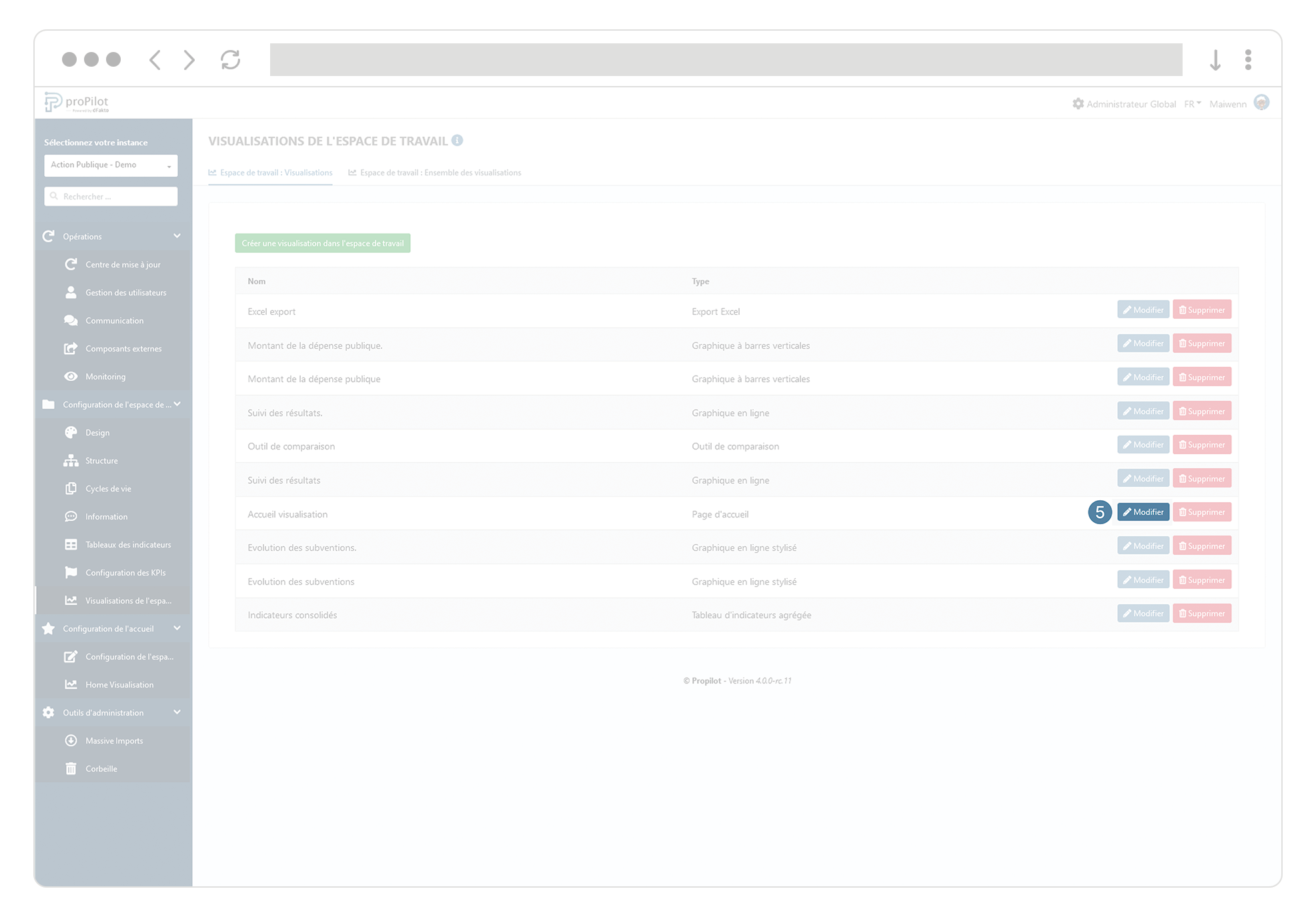Select Configuration des KPIs

(x=127, y=572)
